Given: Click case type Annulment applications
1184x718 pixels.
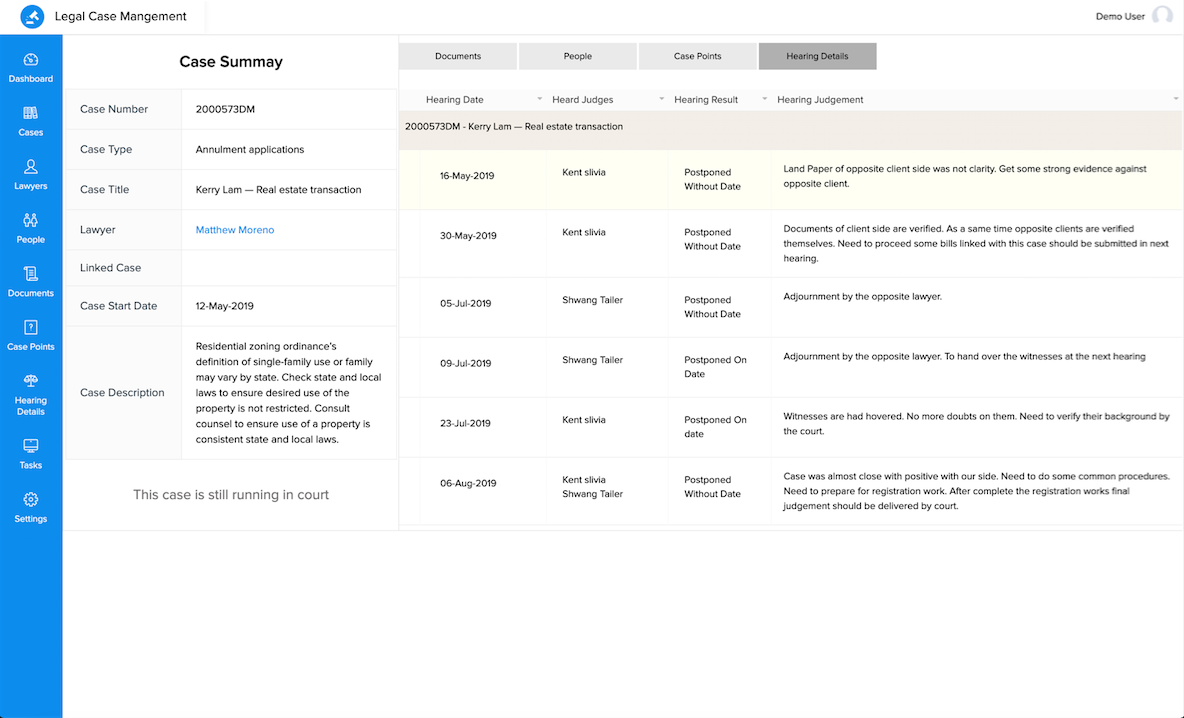Looking at the screenshot, I should (250, 149).
